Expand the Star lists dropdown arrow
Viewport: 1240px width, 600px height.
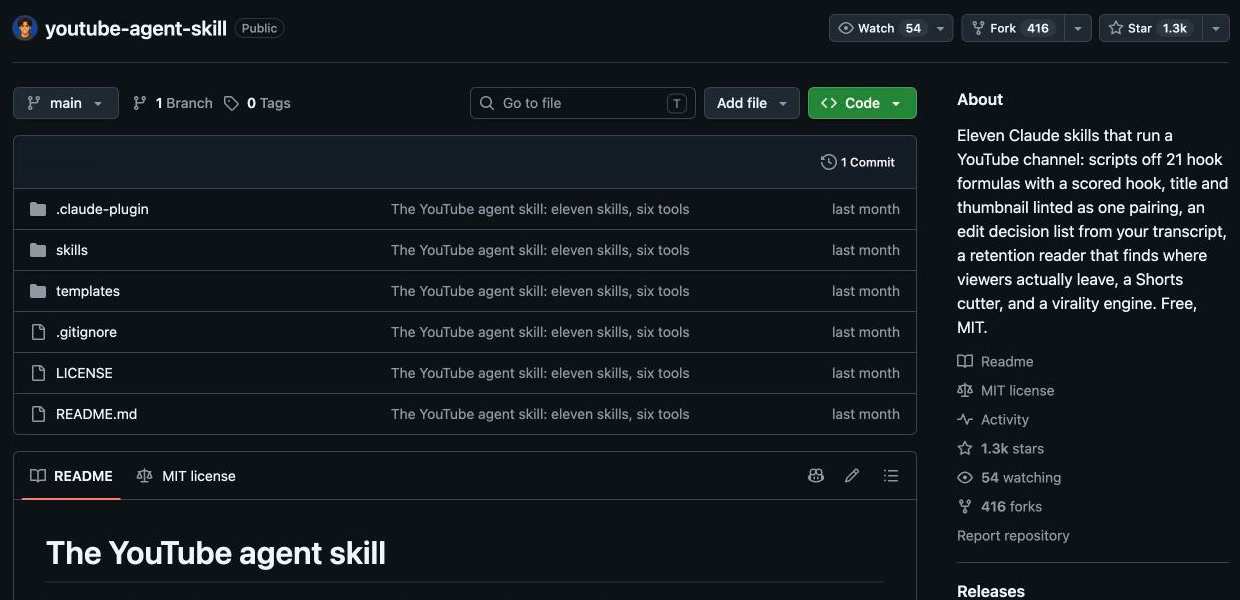(x=1215, y=28)
